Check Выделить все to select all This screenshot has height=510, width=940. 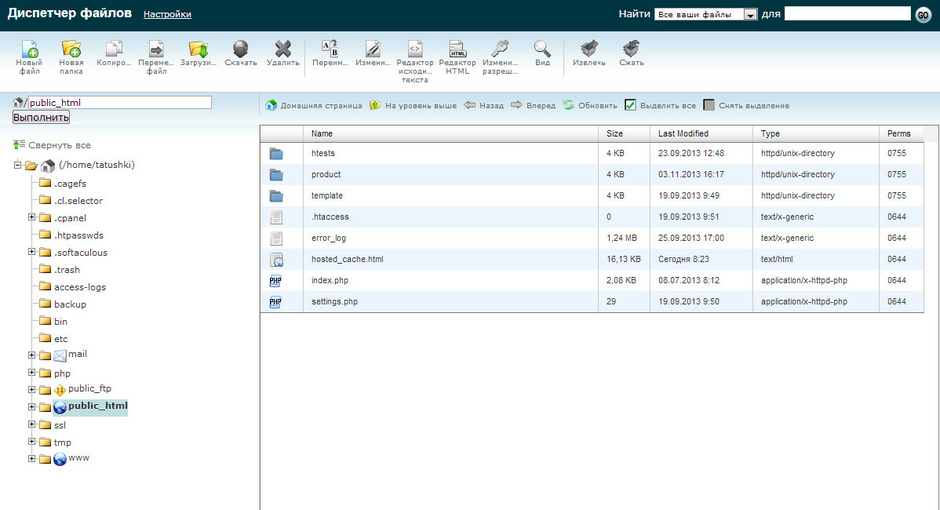tap(630, 105)
